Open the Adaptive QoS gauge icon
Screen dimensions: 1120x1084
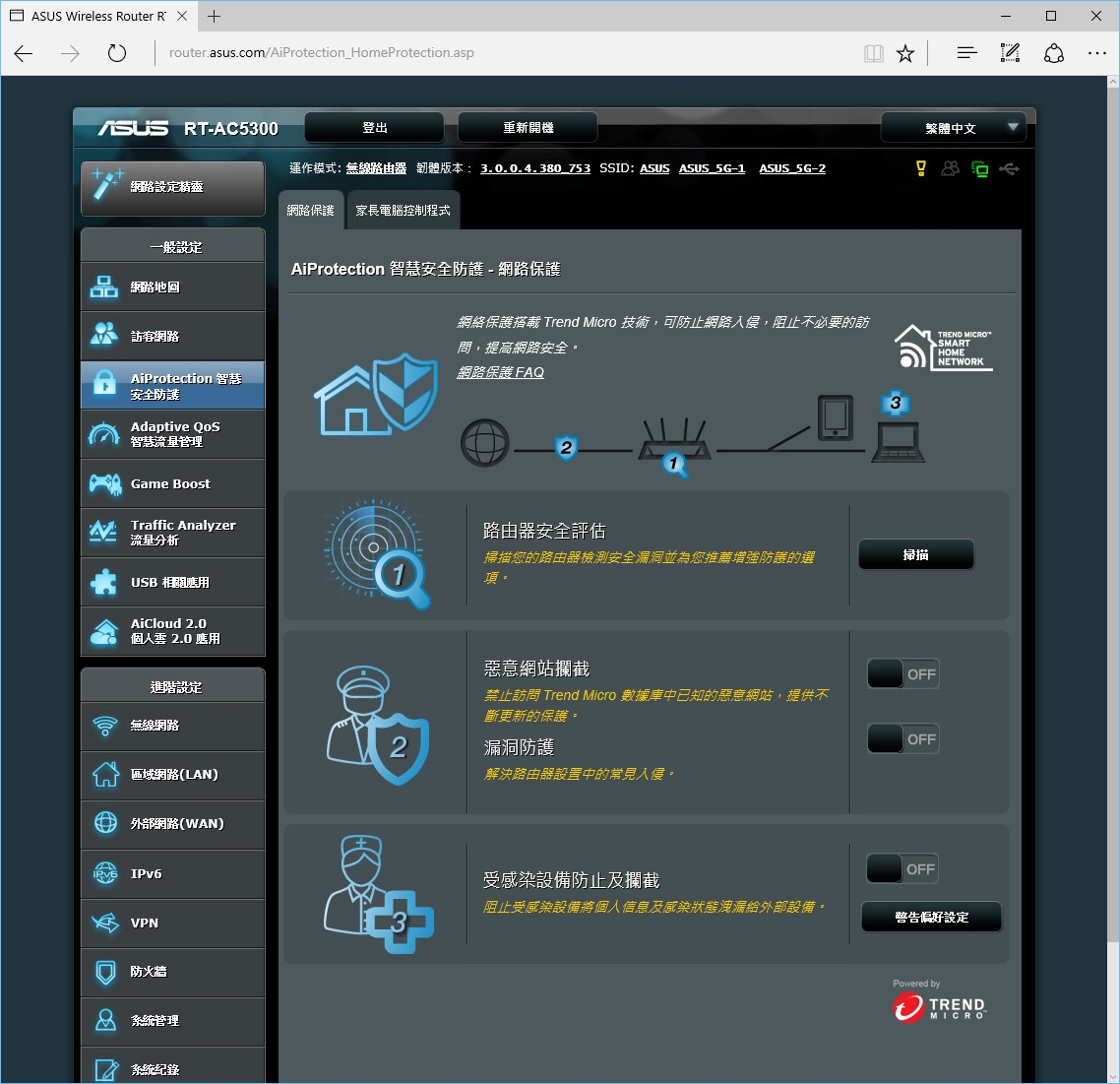(104, 434)
